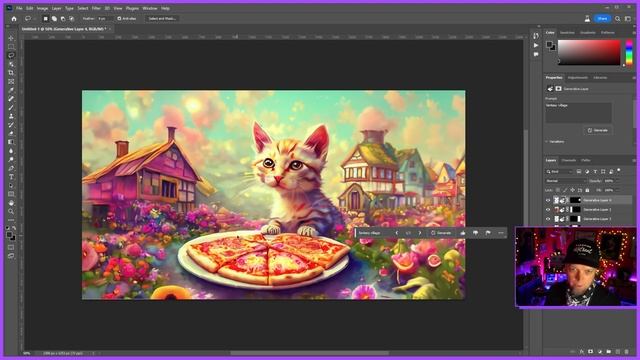This screenshot has height=360, width=640.
Task: Show next variation in taskbar
Action: pyautogui.click(x=420, y=233)
